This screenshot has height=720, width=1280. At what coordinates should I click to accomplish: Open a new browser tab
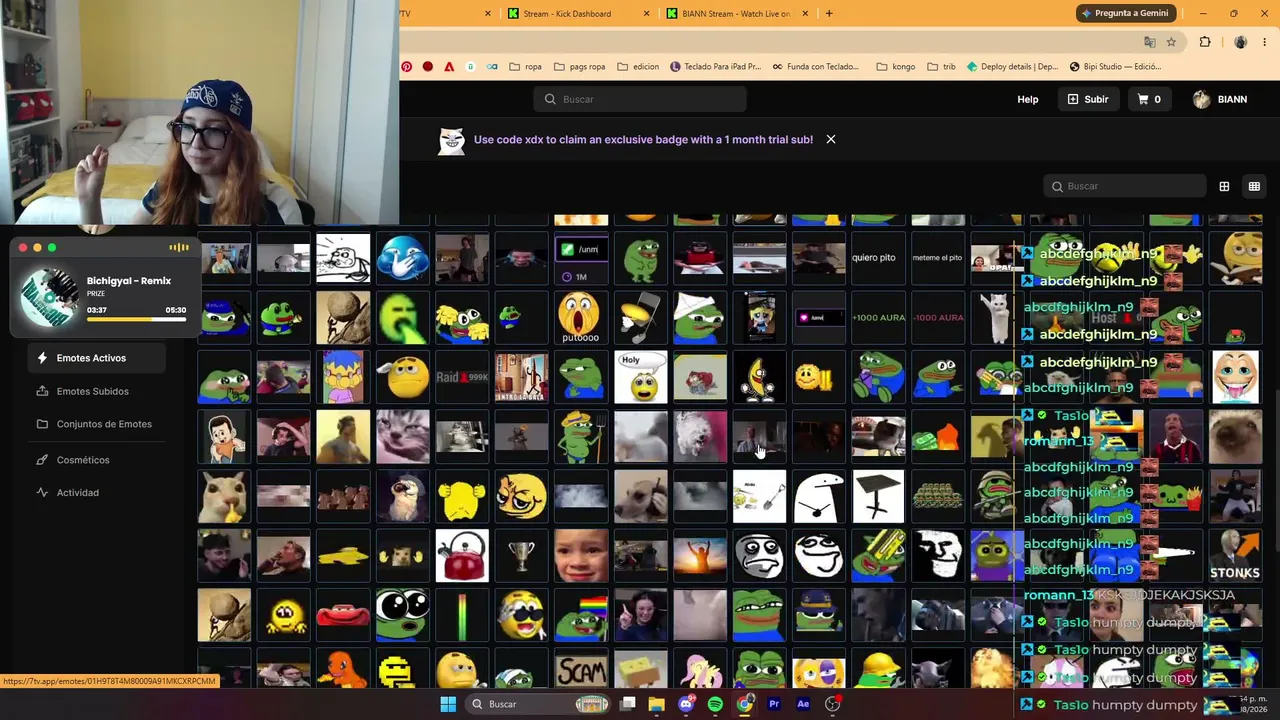tap(829, 14)
